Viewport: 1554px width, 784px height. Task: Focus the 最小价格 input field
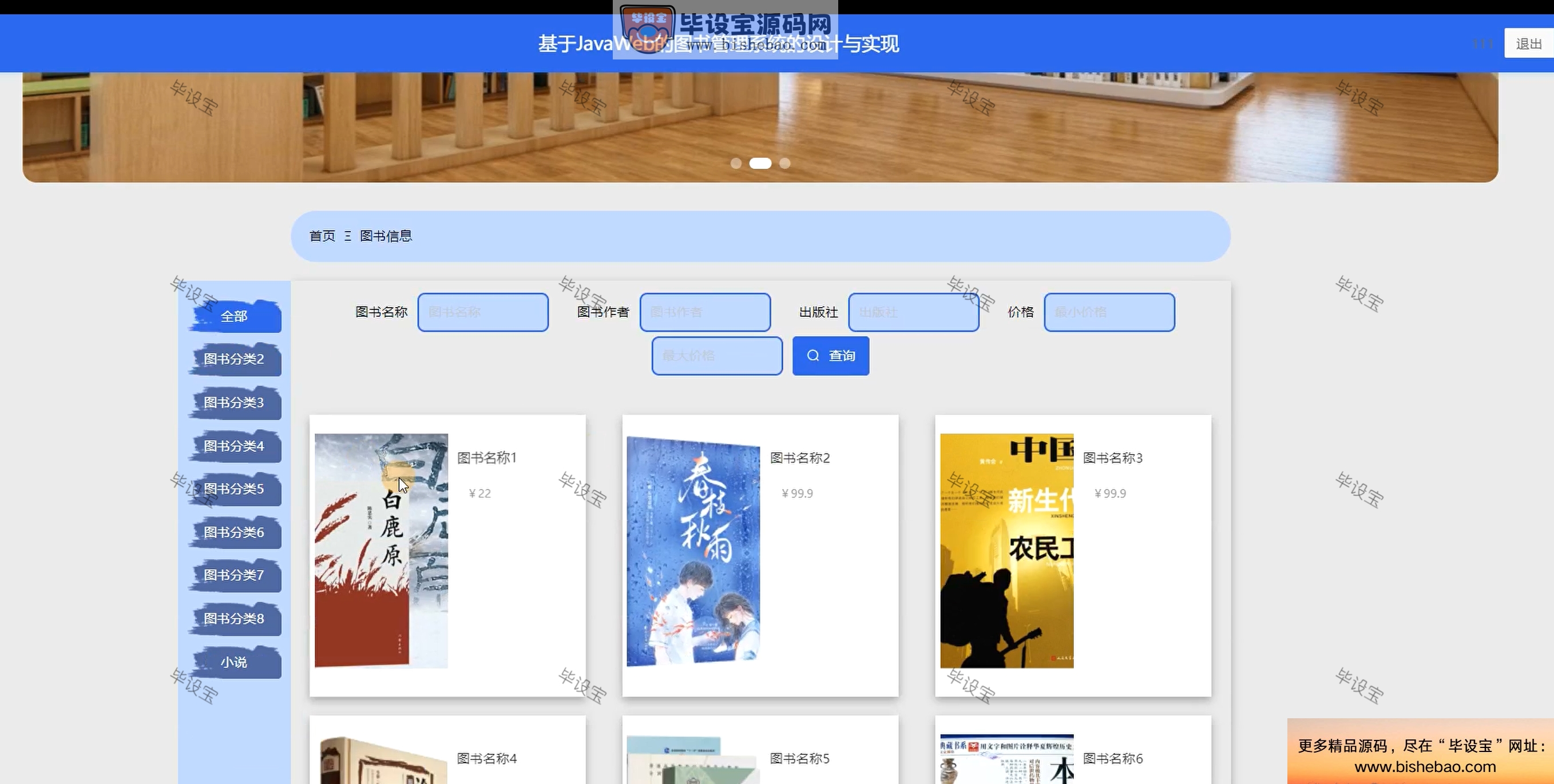point(1109,312)
